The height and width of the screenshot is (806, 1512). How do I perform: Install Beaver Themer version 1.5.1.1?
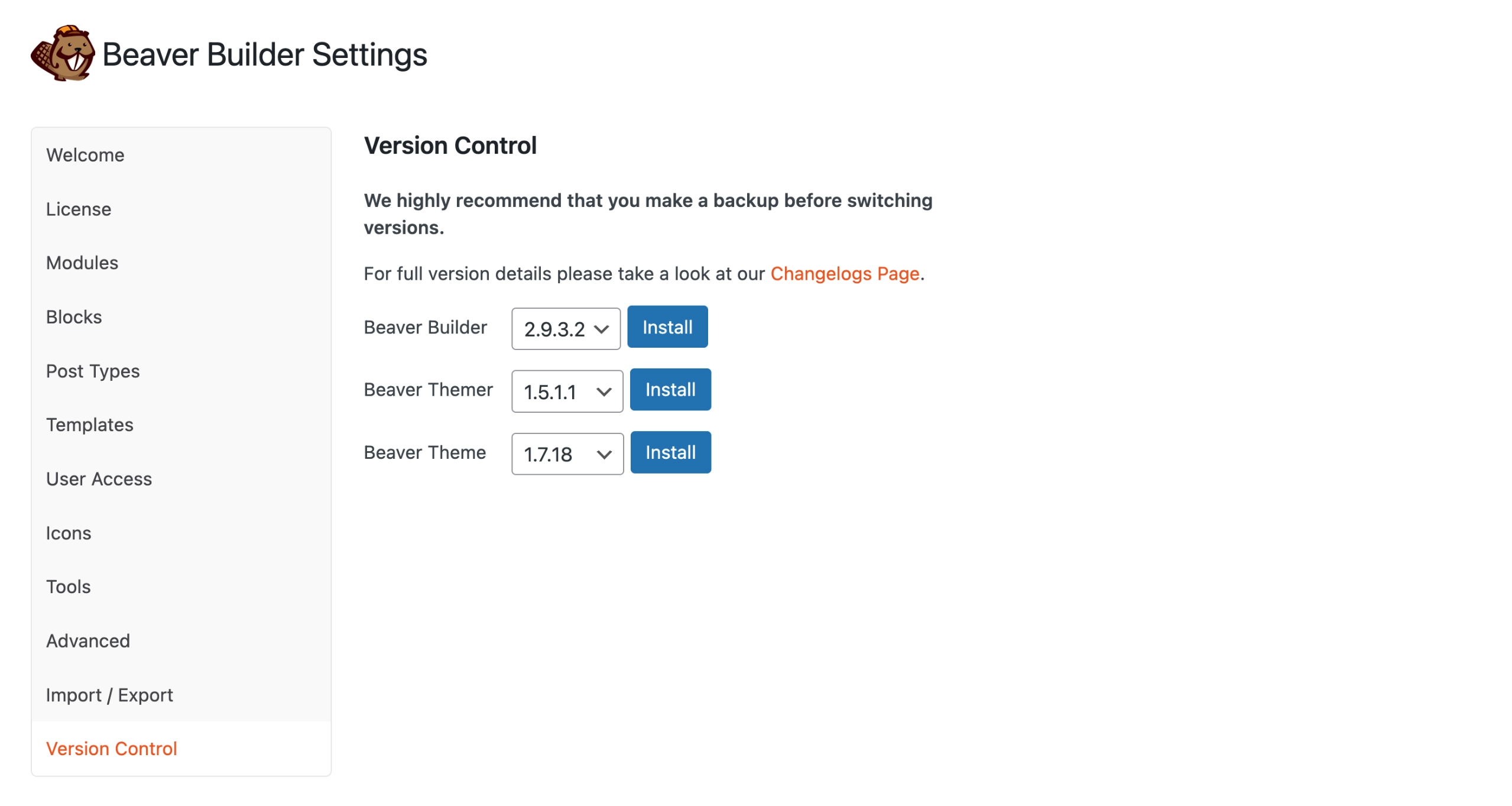tap(670, 389)
